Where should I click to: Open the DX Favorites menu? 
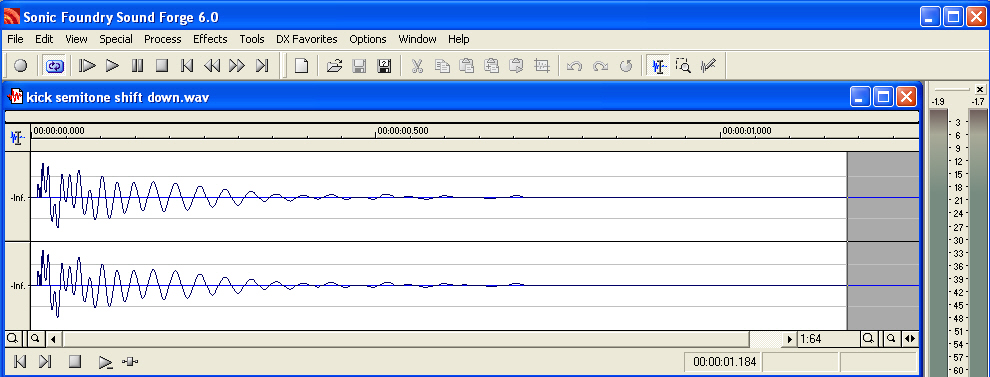point(307,39)
